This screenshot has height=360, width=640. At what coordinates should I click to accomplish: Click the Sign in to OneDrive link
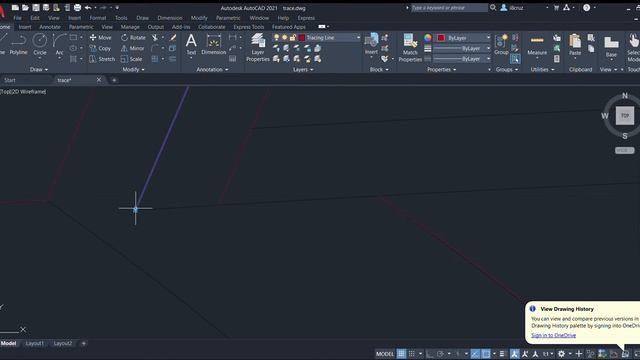[553, 336]
